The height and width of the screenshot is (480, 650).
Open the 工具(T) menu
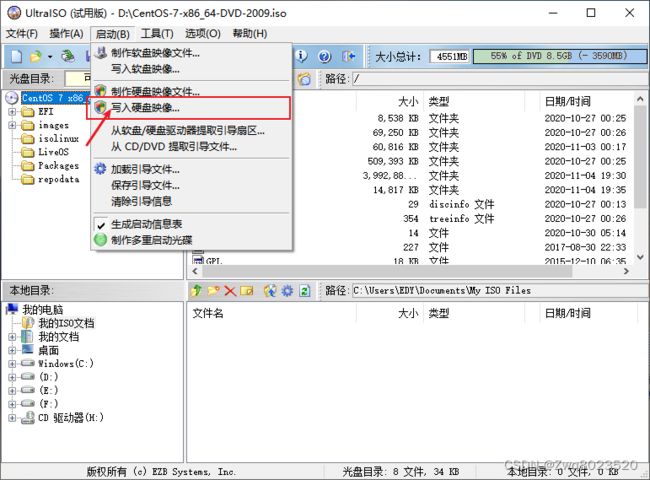coord(157,34)
